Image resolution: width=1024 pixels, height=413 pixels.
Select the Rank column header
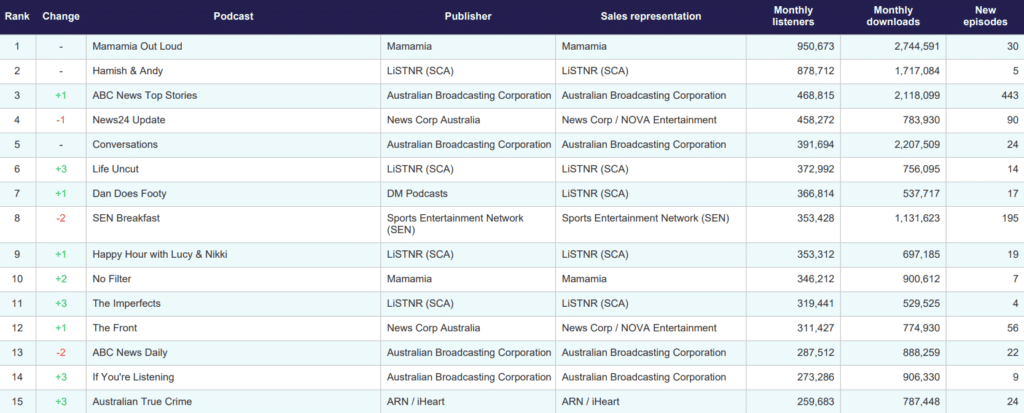click(x=17, y=16)
